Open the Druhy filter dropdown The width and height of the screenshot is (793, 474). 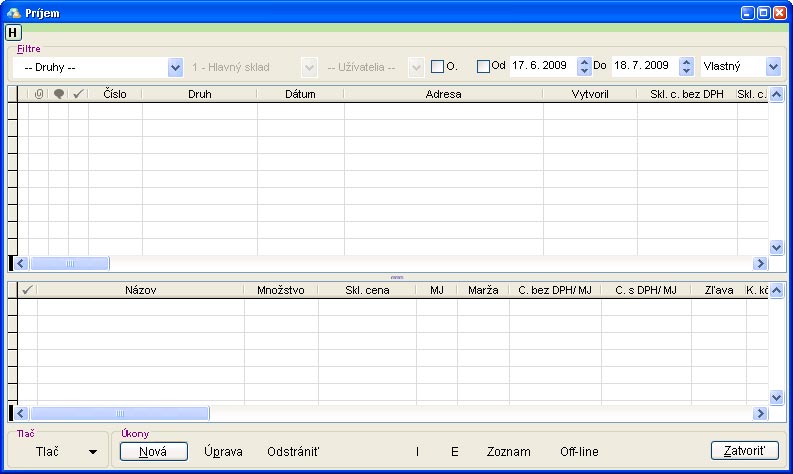(x=176, y=67)
